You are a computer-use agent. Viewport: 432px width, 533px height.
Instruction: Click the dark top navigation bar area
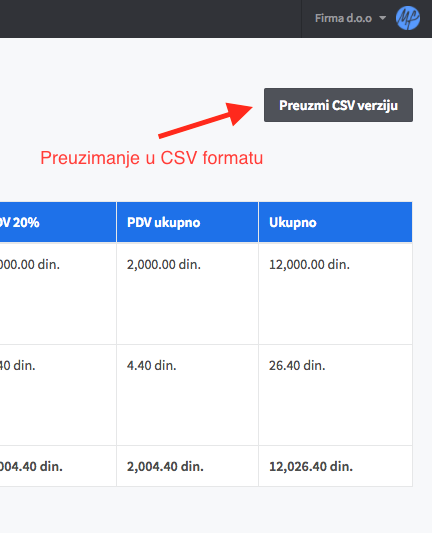point(150,19)
